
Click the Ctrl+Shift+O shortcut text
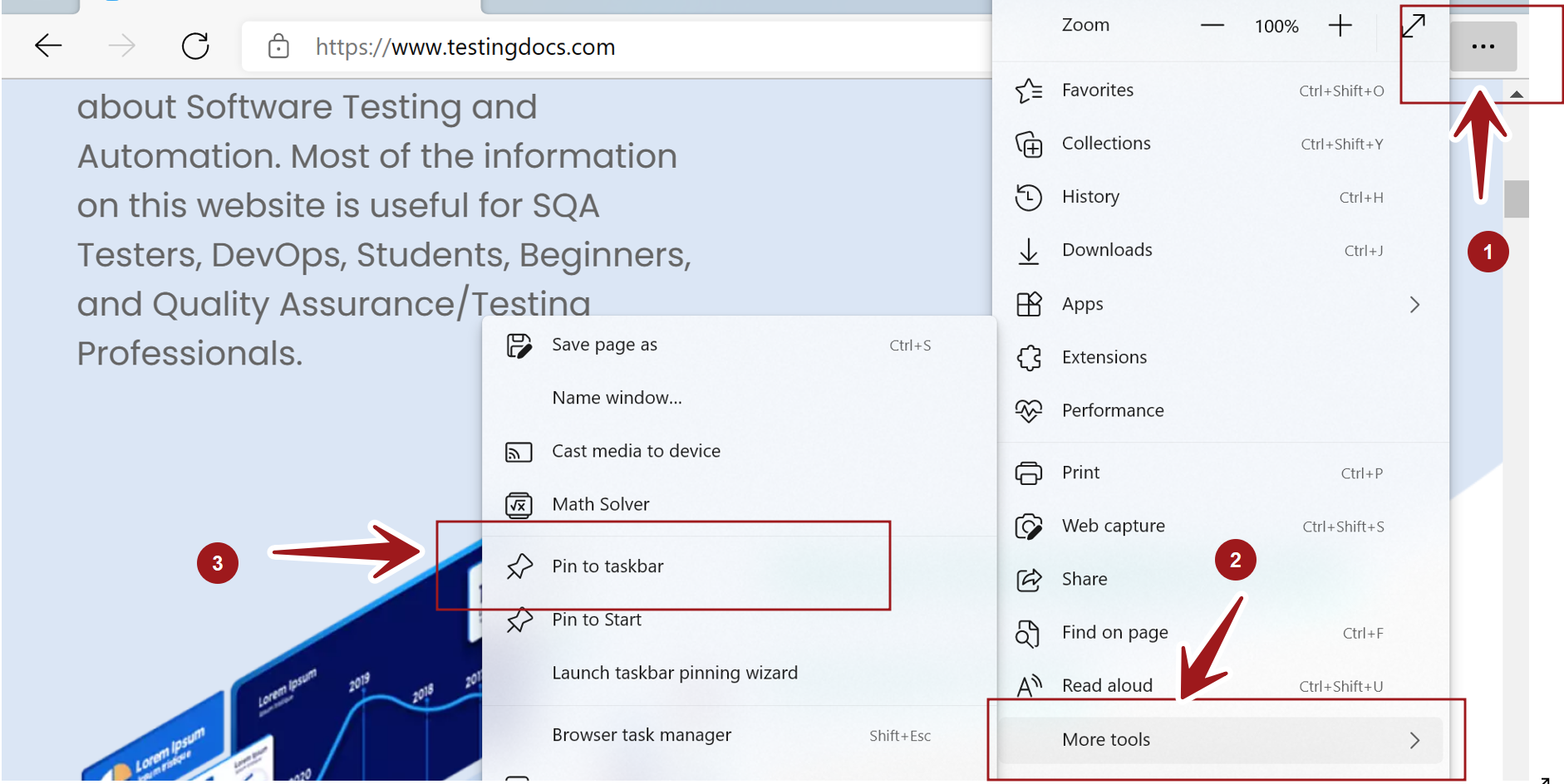[x=1341, y=91]
